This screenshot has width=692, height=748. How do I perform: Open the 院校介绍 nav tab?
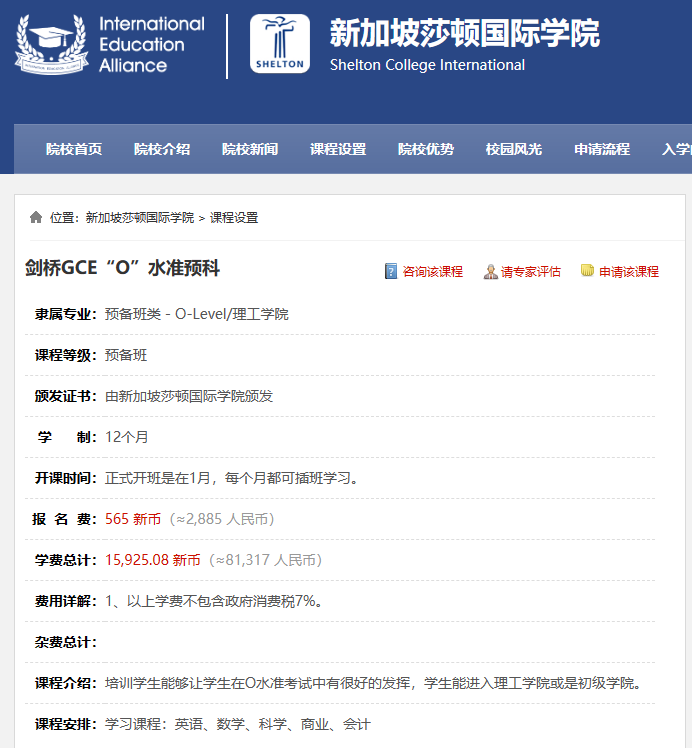[x=162, y=149]
